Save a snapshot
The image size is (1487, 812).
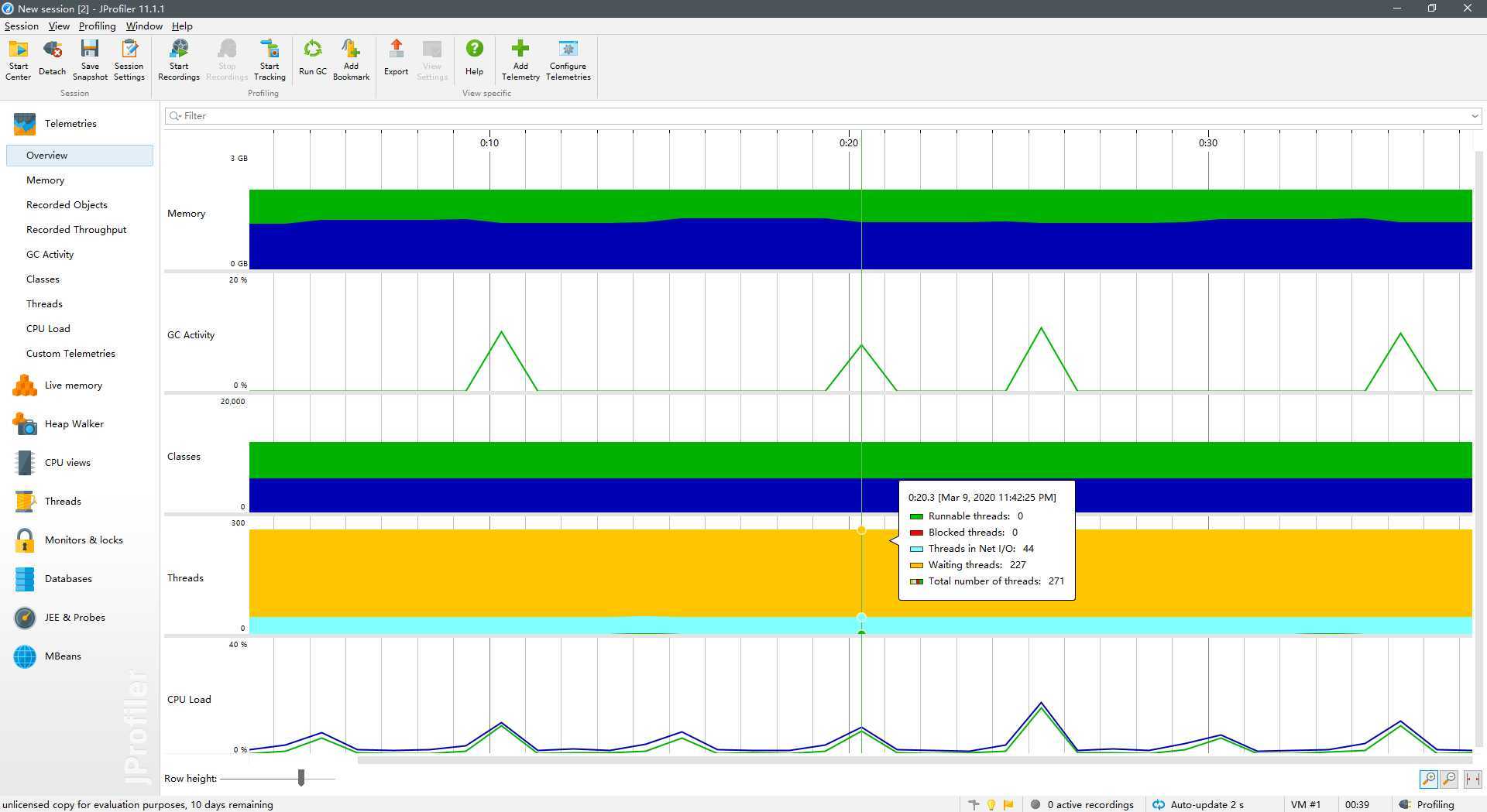[x=90, y=60]
